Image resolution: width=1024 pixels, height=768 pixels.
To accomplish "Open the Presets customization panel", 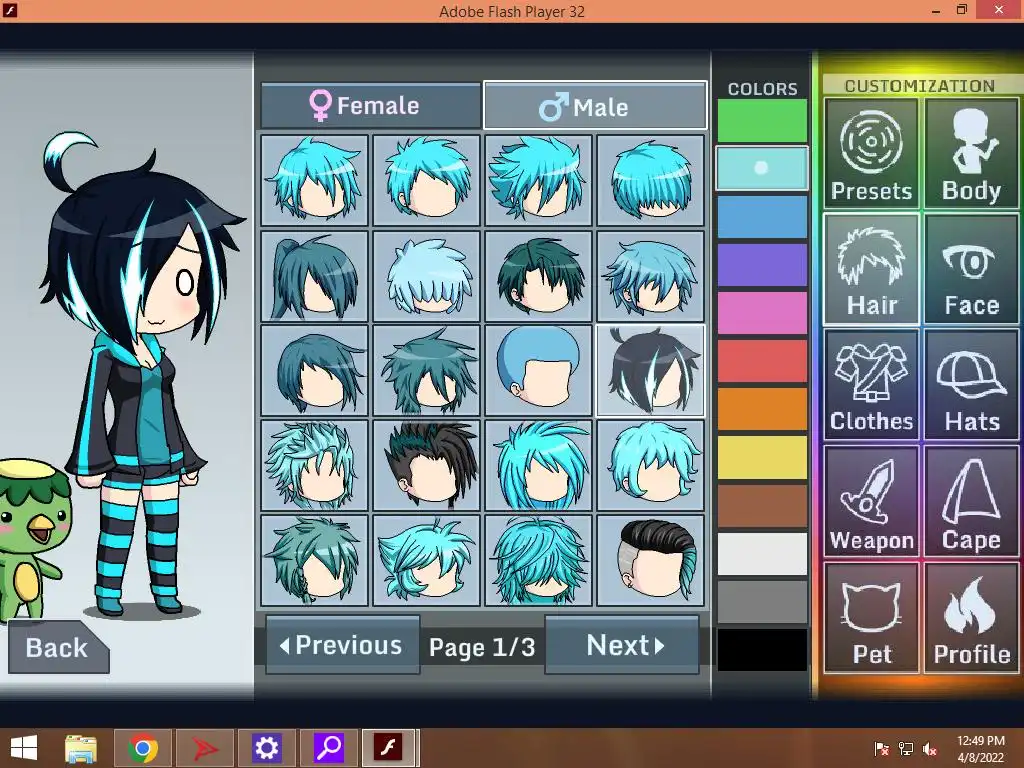I will click(871, 153).
